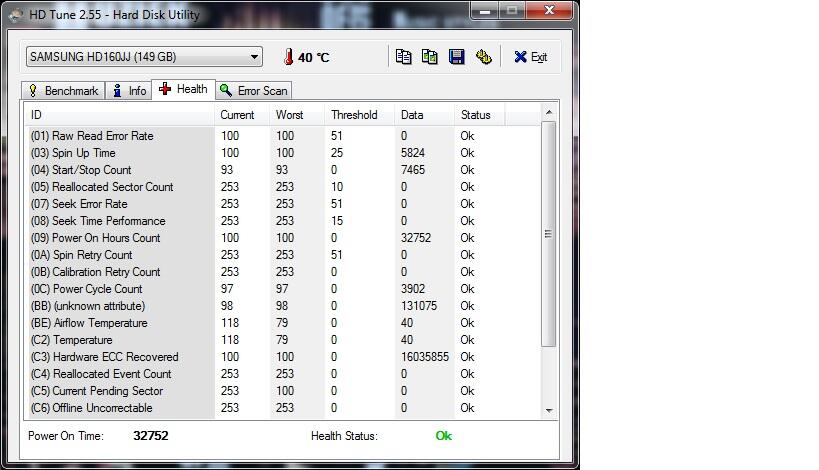Select the Airflow Temperature row
This screenshot has width=819, height=470.
click(282, 323)
